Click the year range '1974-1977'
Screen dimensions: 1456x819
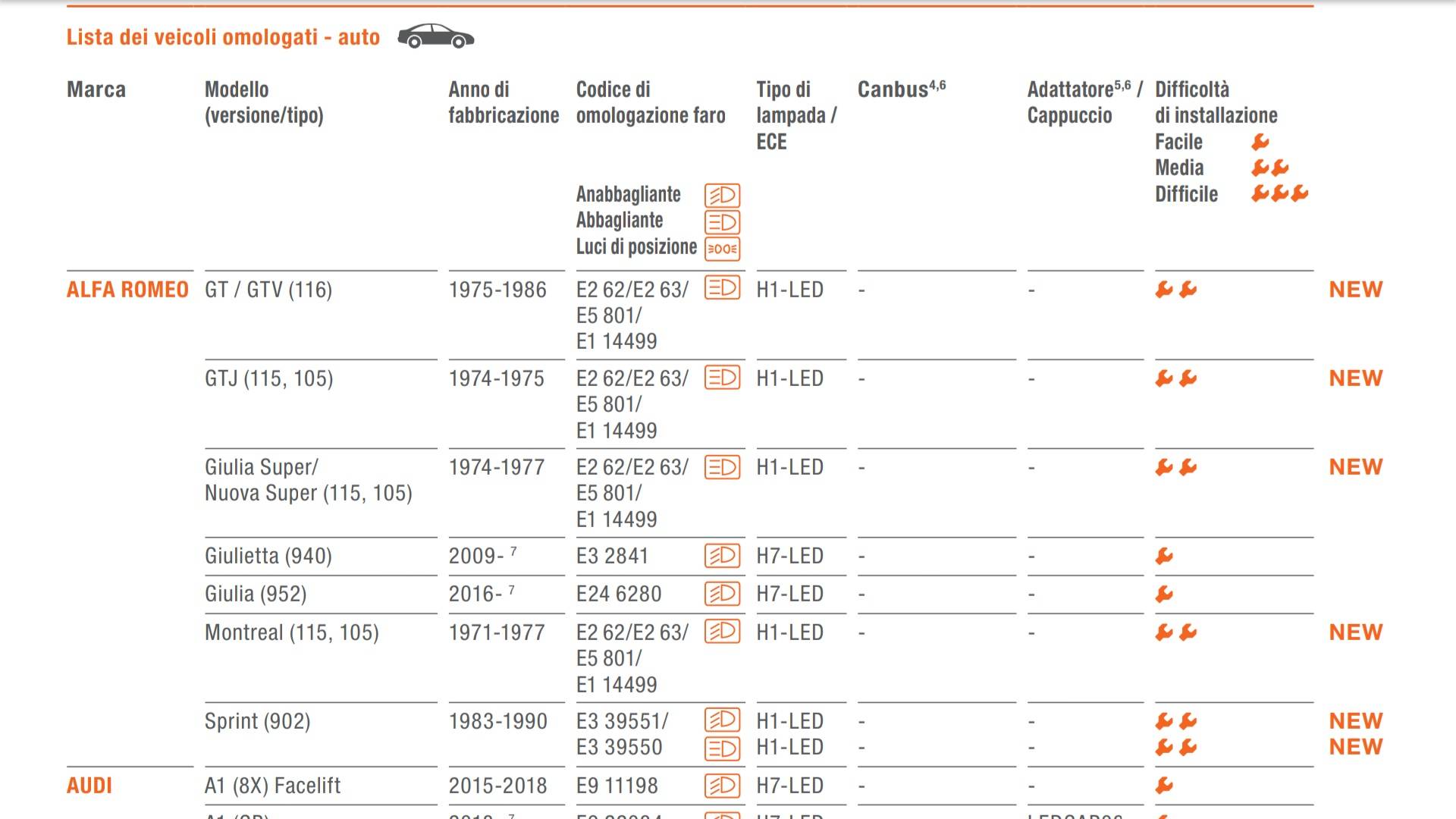point(497,467)
